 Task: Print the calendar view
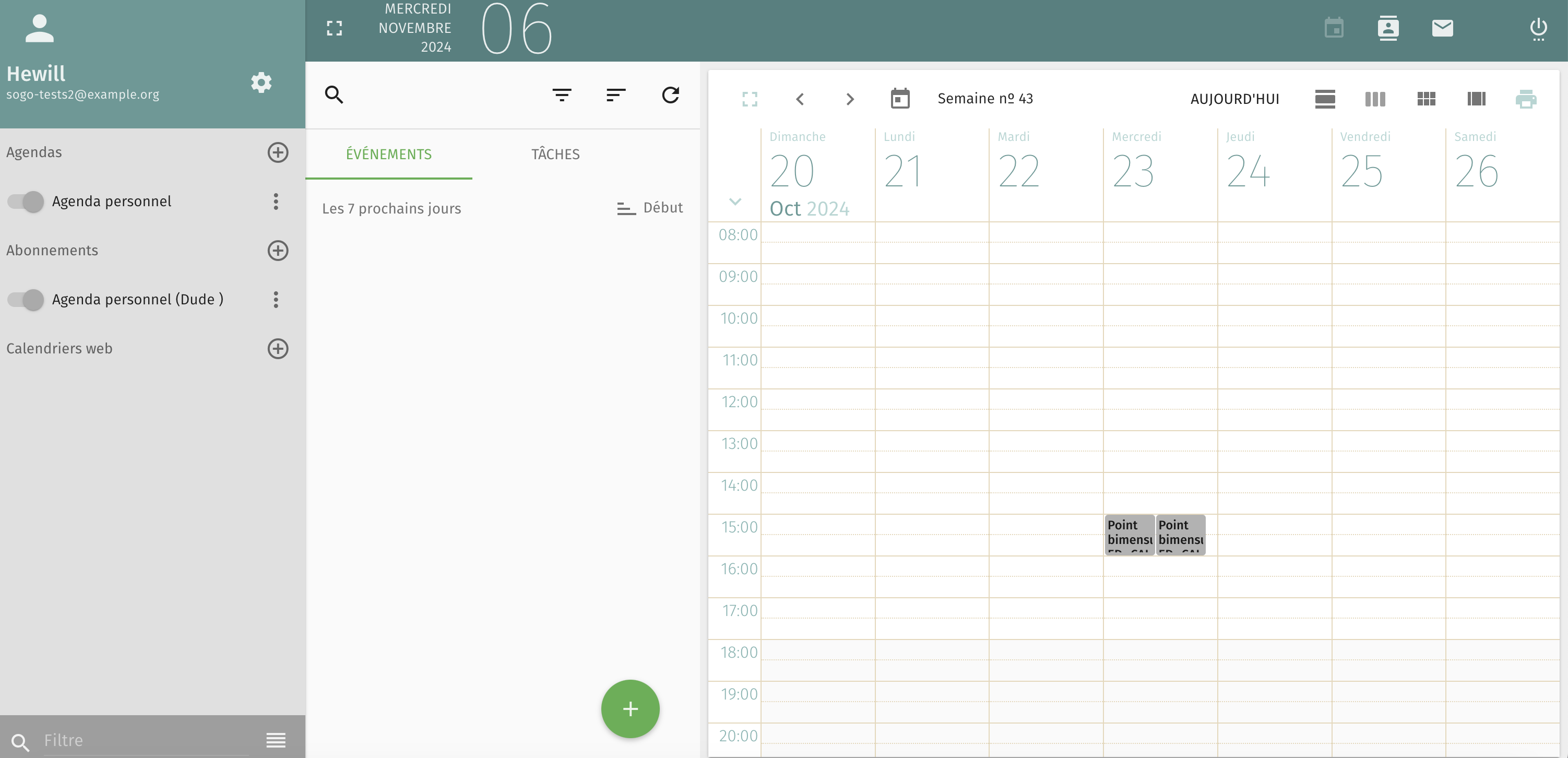click(x=1525, y=99)
